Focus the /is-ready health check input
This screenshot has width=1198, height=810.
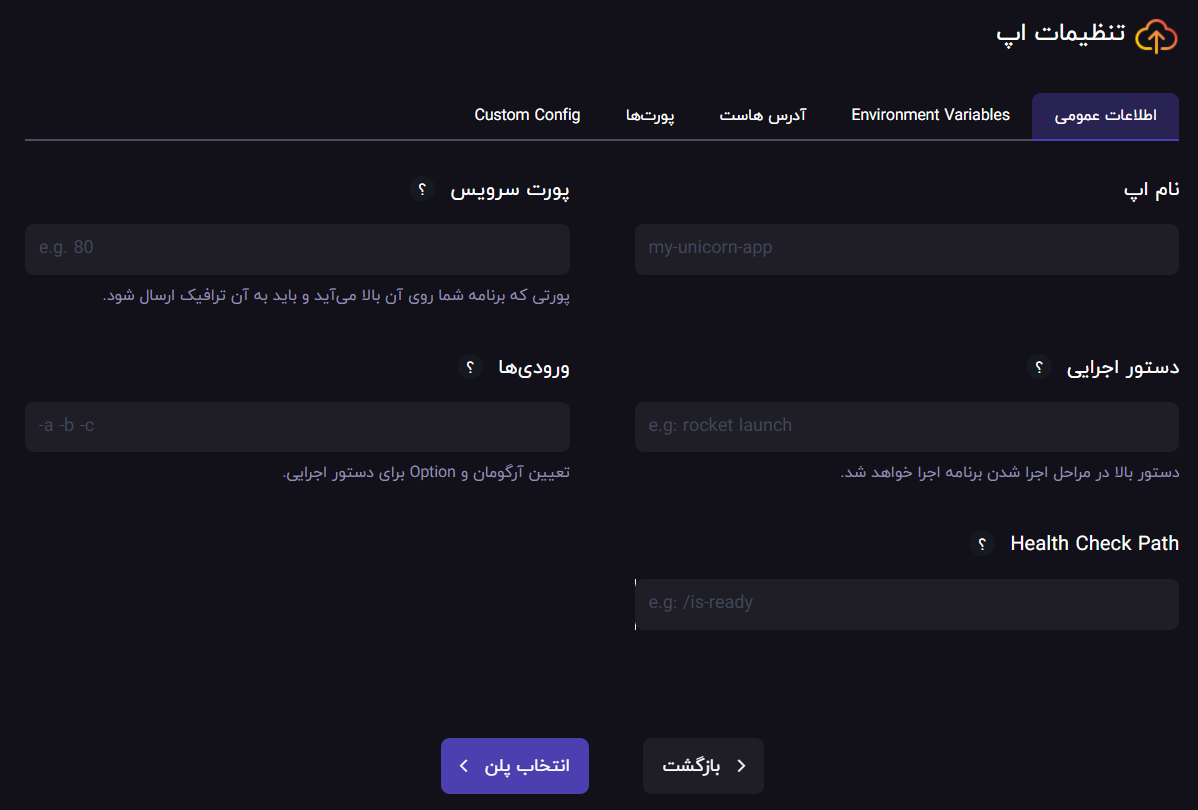coord(906,604)
